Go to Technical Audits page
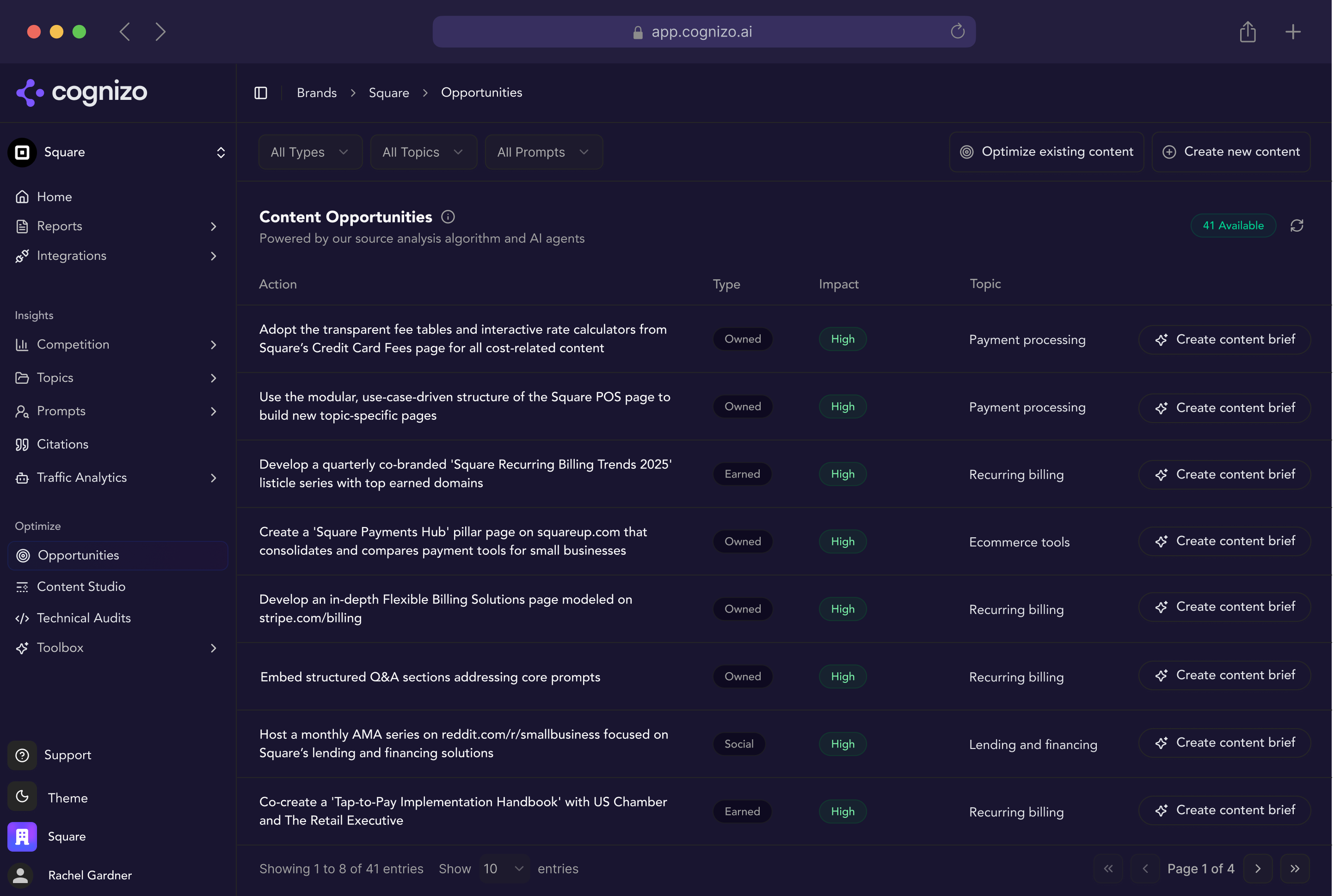The width and height of the screenshot is (1334, 896). pos(83,618)
